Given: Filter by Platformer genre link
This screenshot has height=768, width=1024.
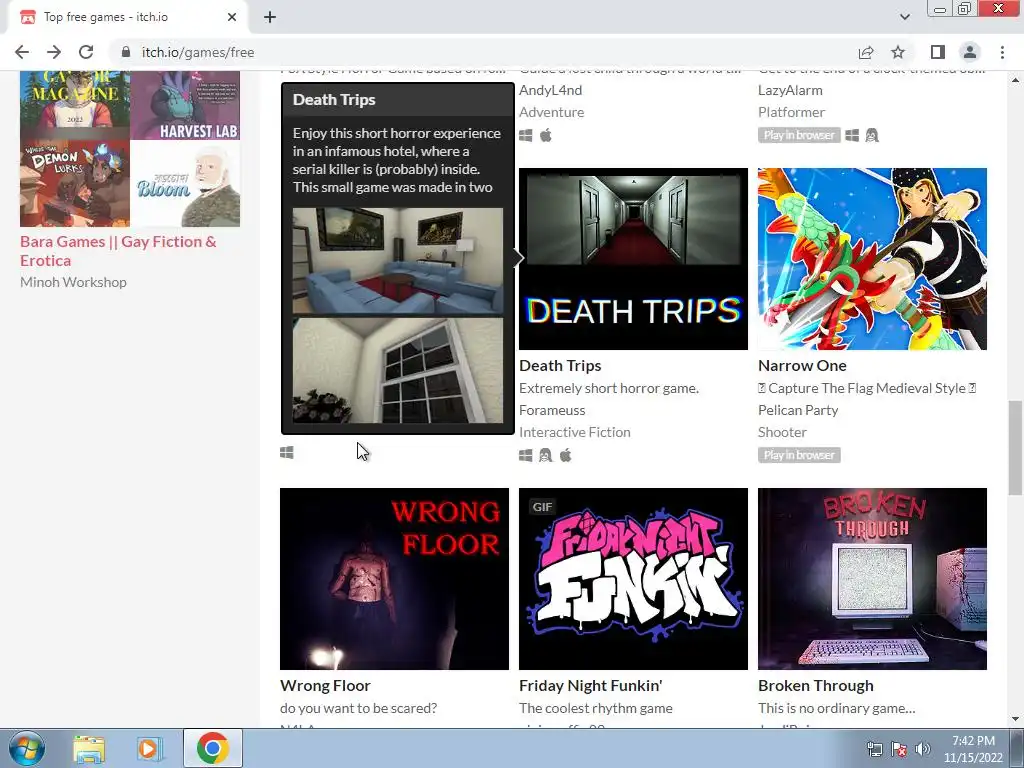Looking at the screenshot, I should pyautogui.click(x=792, y=112).
